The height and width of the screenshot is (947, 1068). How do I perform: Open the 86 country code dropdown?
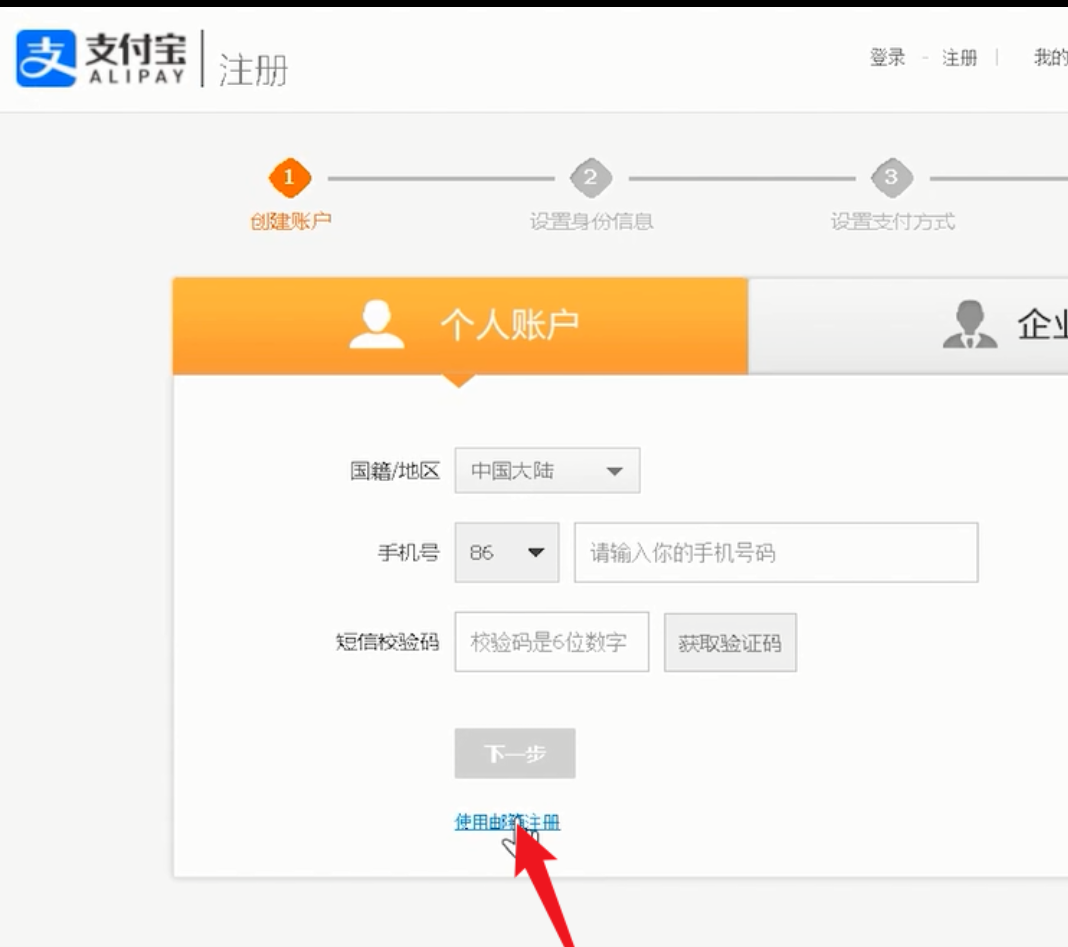(x=507, y=552)
